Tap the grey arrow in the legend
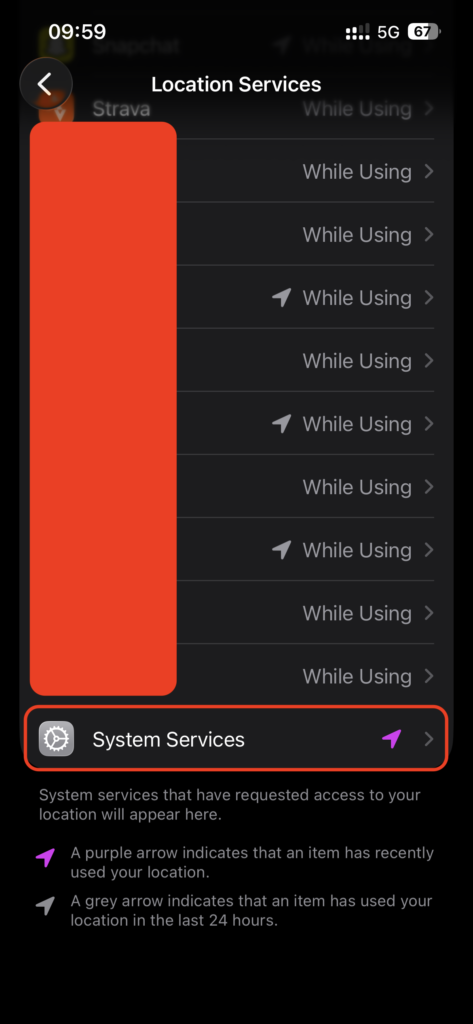Viewport: 473px width, 1024px height. coord(45,906)
